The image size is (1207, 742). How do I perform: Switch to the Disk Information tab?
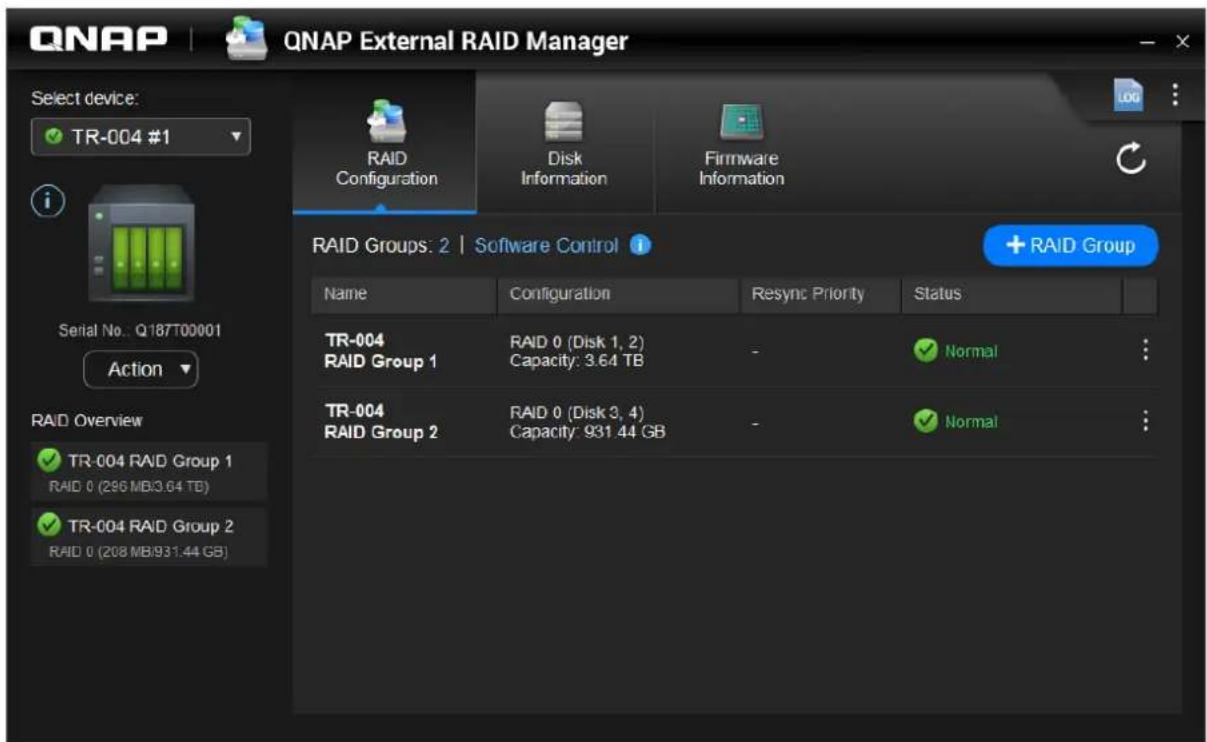point(565,143)
